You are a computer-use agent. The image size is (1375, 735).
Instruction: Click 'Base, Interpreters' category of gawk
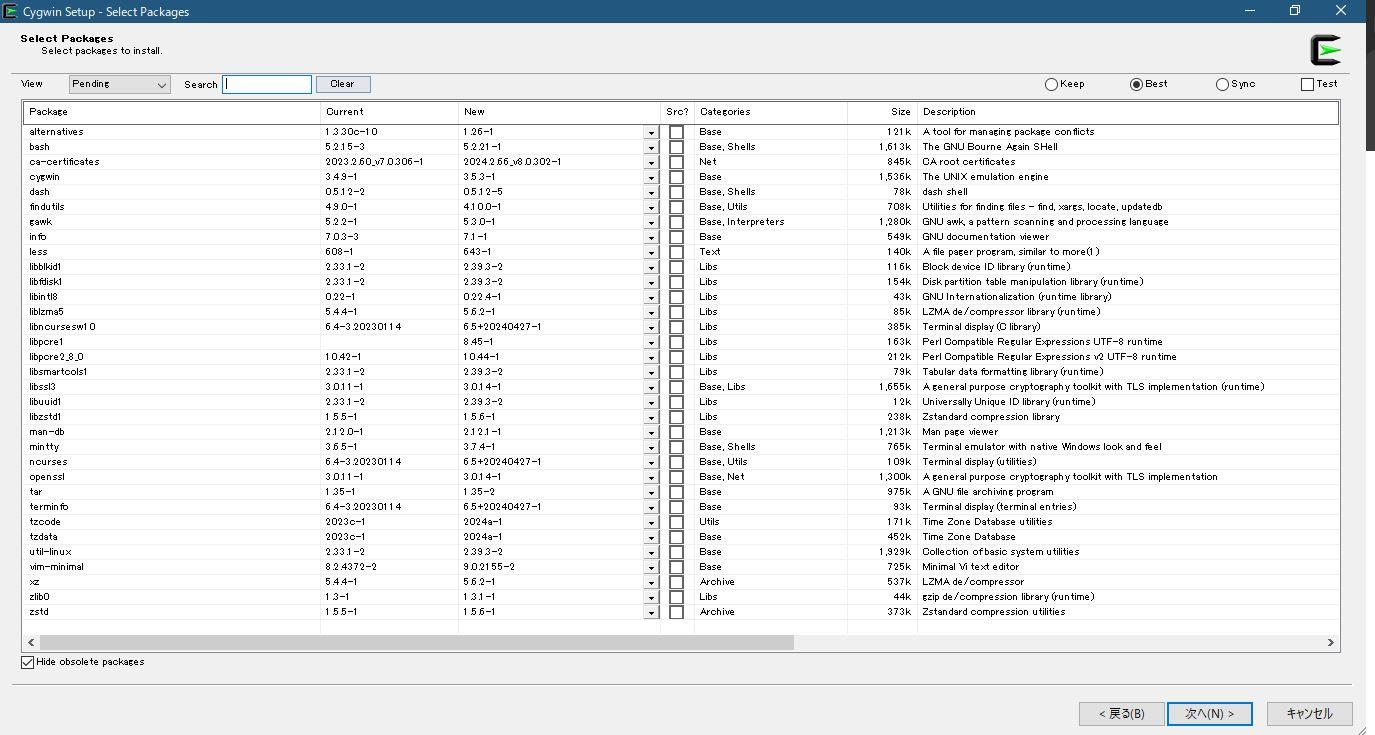point(742,222)
